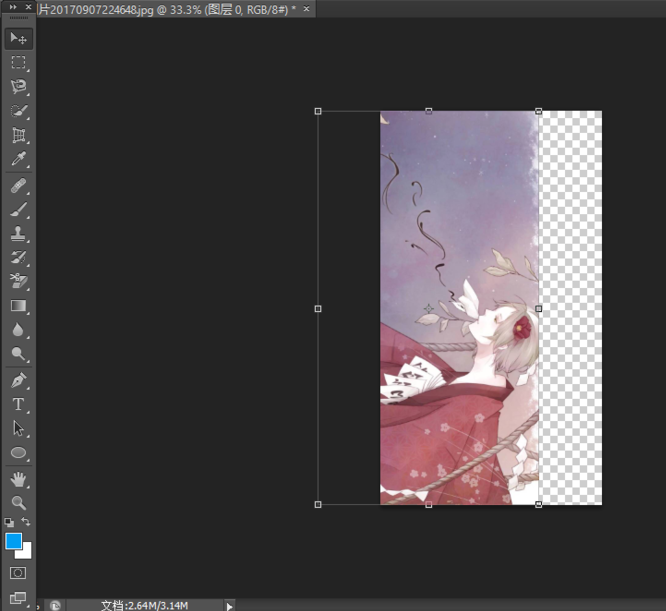Click the middle-right transform handle
The image size is (666, 611).
539,309
